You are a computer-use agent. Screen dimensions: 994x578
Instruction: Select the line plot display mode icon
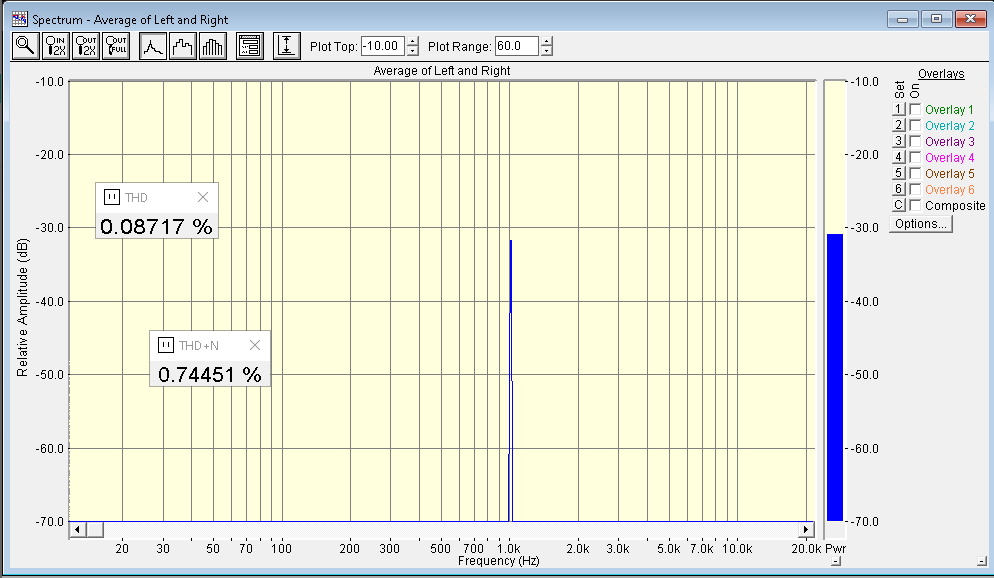(x=153, y=46)
